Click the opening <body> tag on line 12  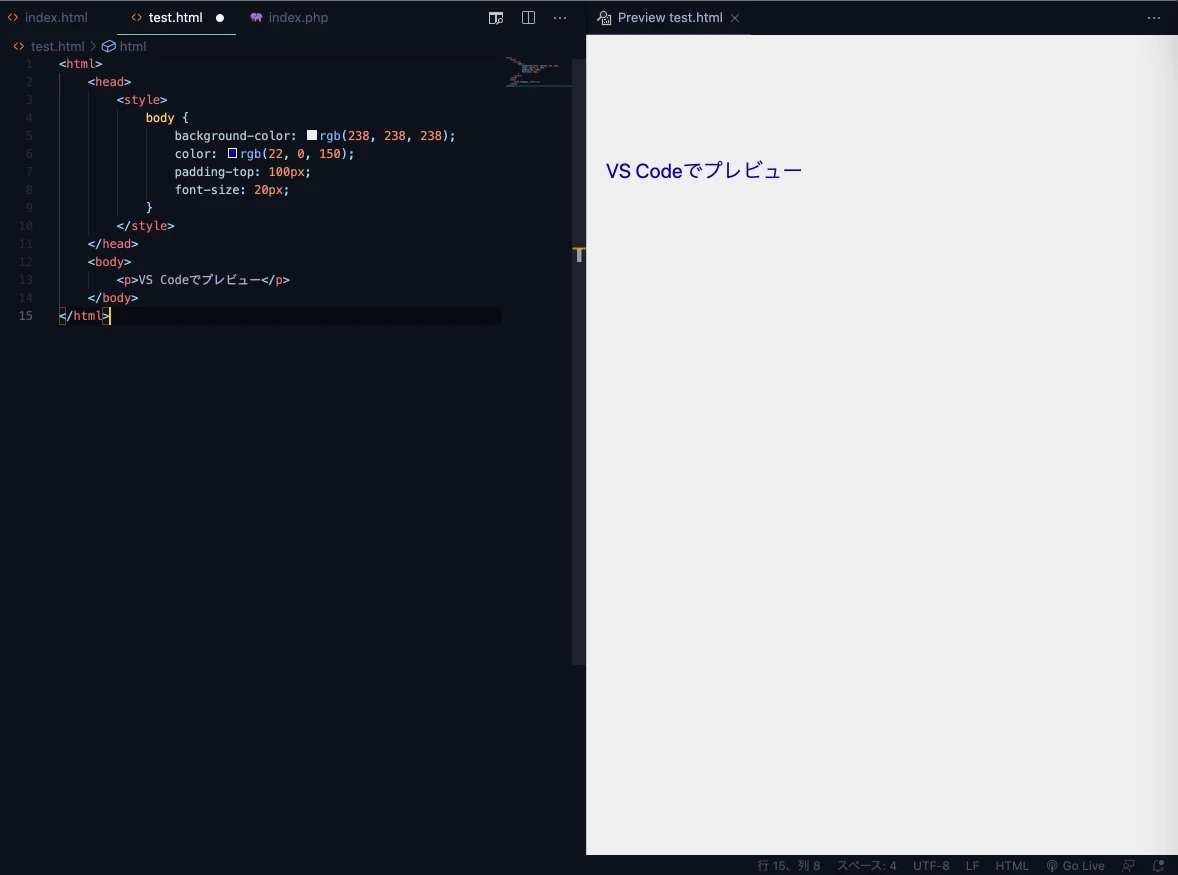pos(110,262)
